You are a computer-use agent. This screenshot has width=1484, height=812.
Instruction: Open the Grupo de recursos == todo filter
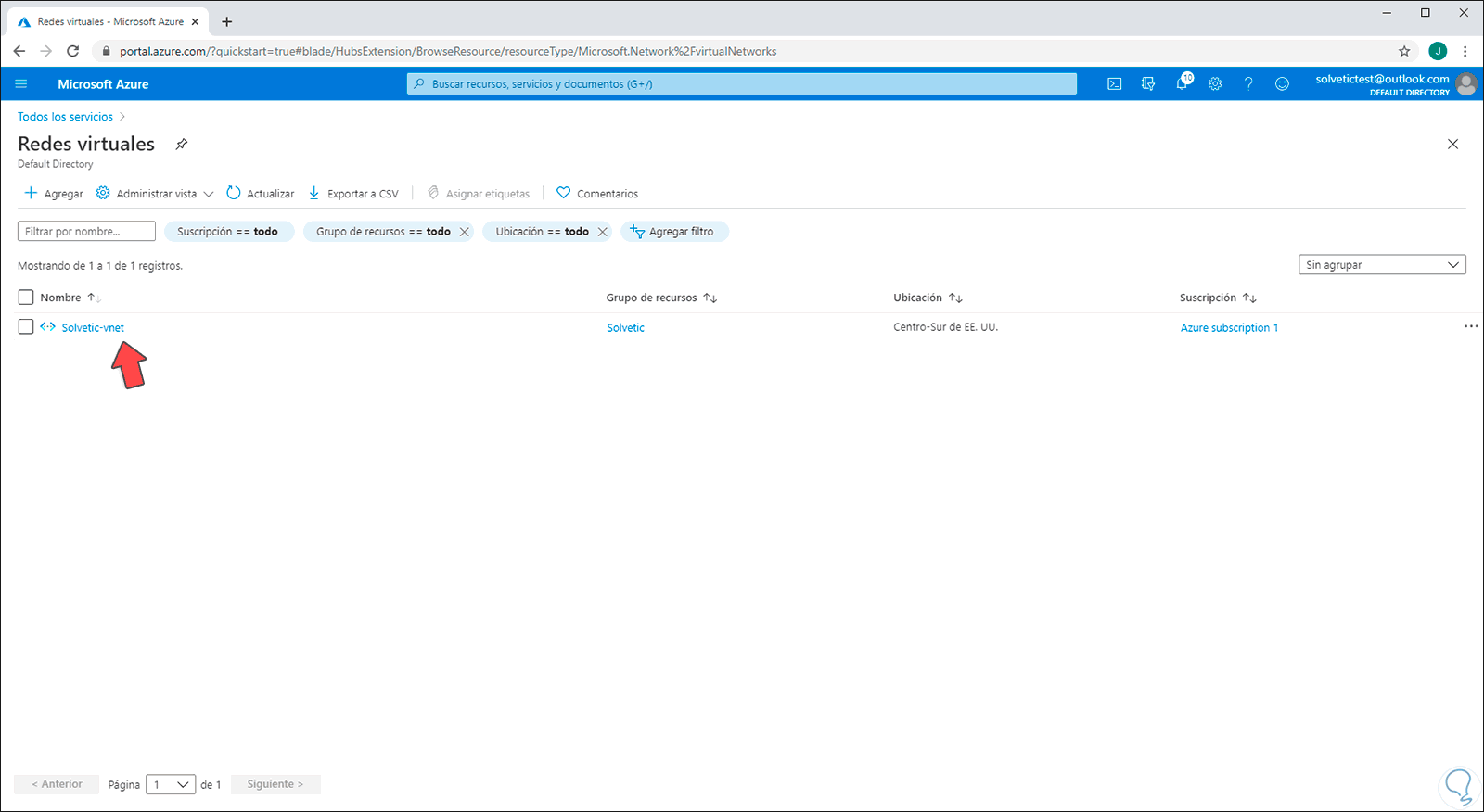(x=383, y=232)
